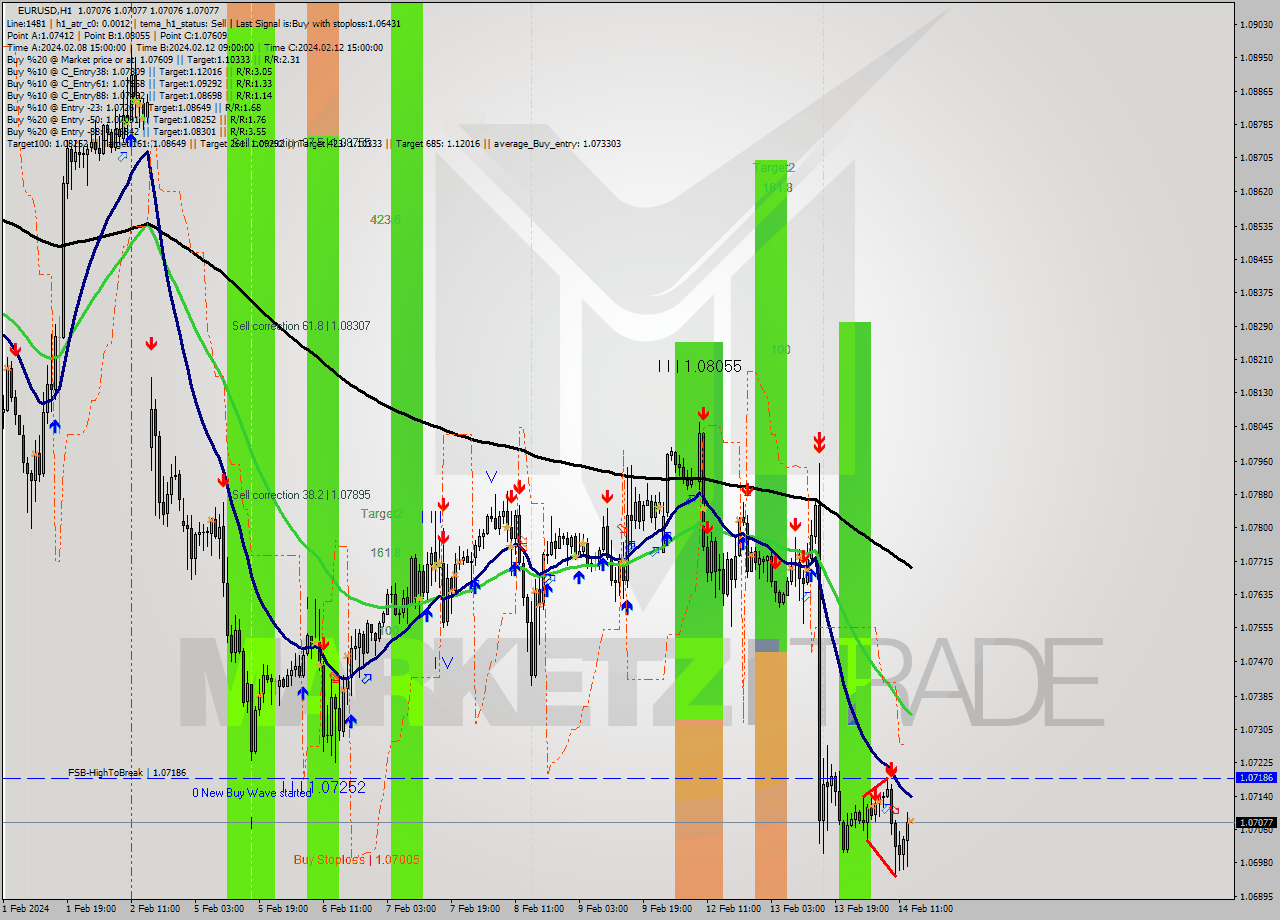The height and width of the screenshot is (920, 1280).
Task: Click the '12 Feb 11:00' time axis label
Action: [732, 909]
